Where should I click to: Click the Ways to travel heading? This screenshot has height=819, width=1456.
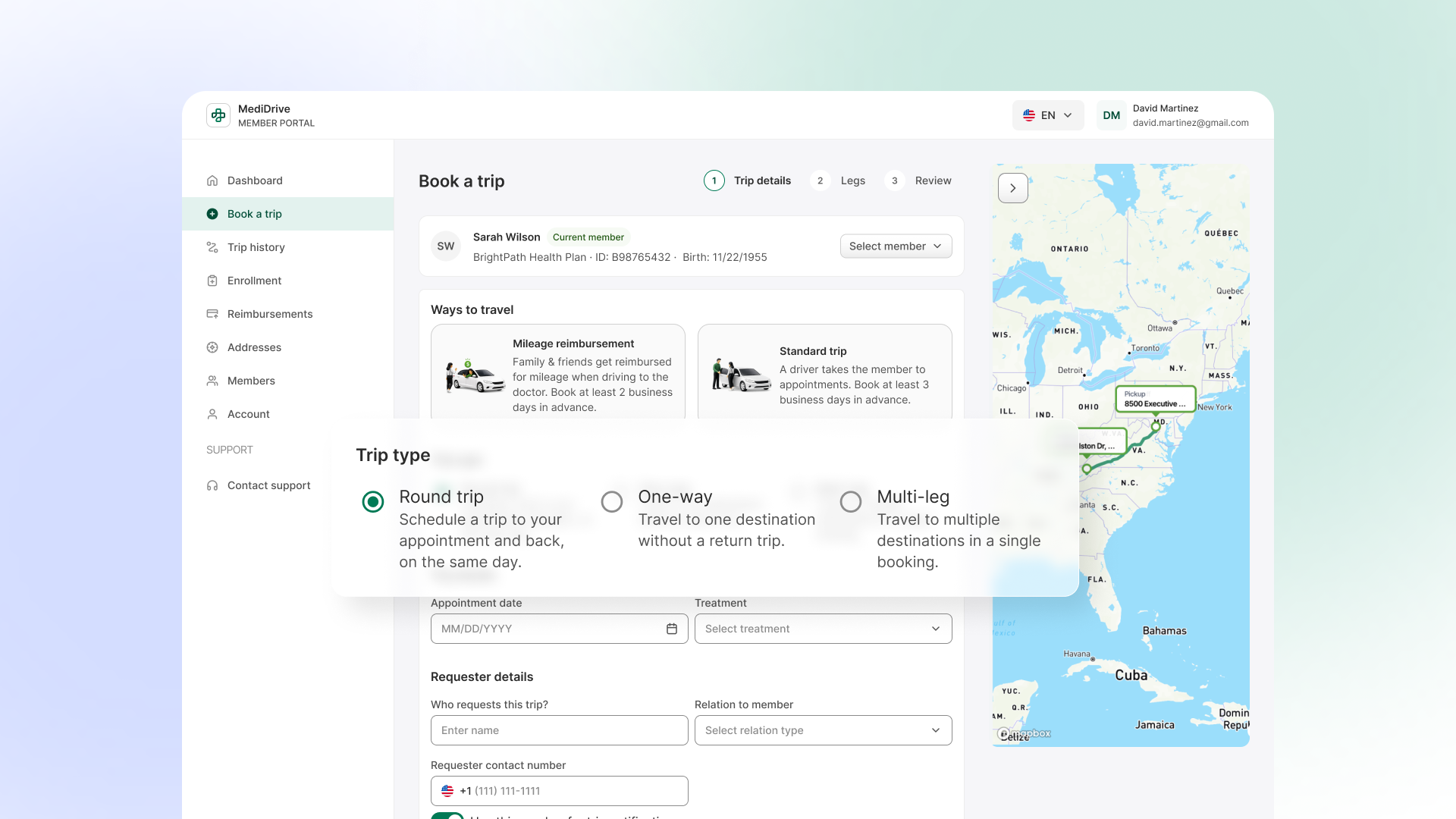[x=472, y=309]
